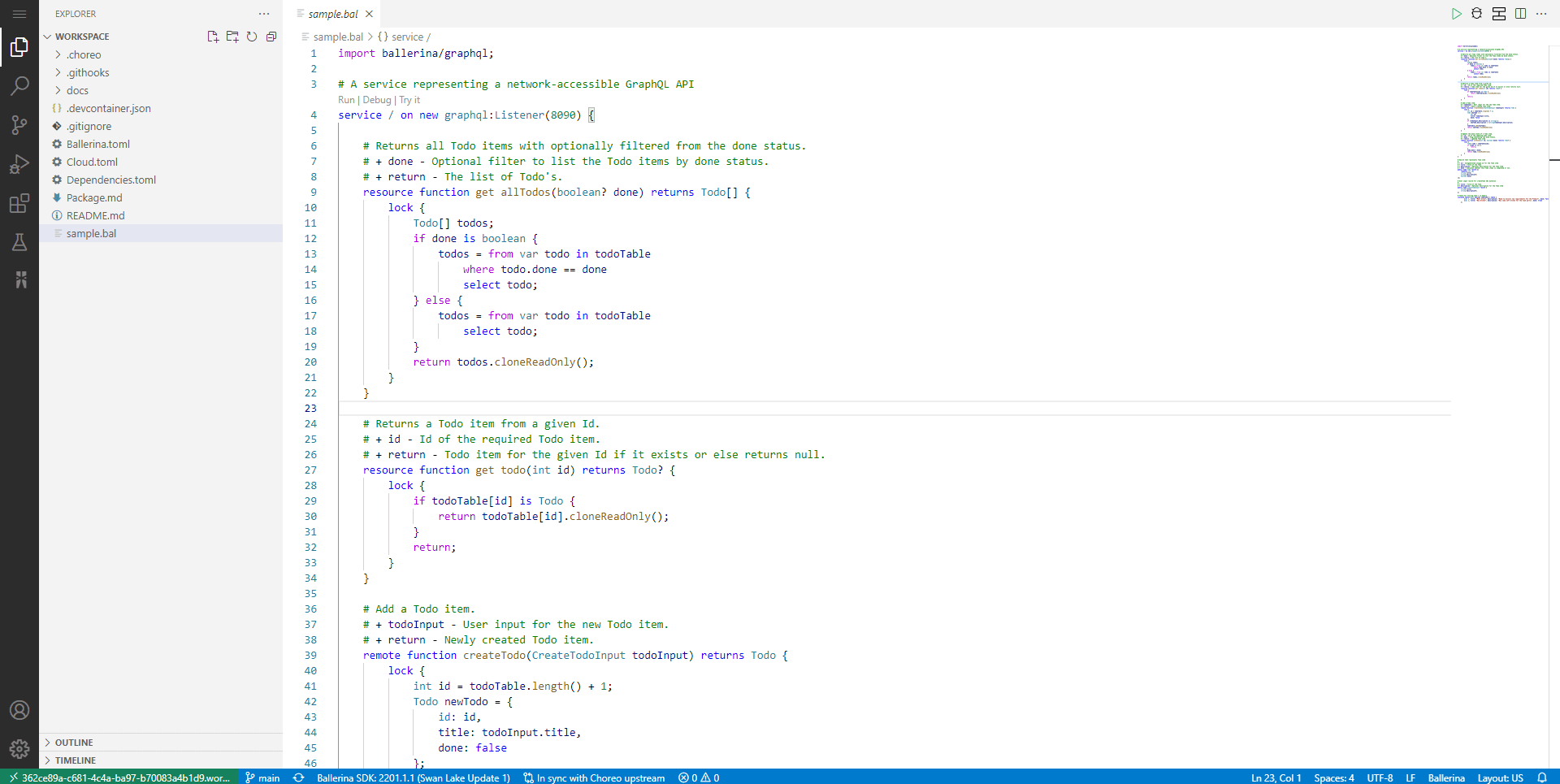Viewport: 1560px width, 784px height.
Task: Open remote window indicator in status bar
Action: coord(119,778)
